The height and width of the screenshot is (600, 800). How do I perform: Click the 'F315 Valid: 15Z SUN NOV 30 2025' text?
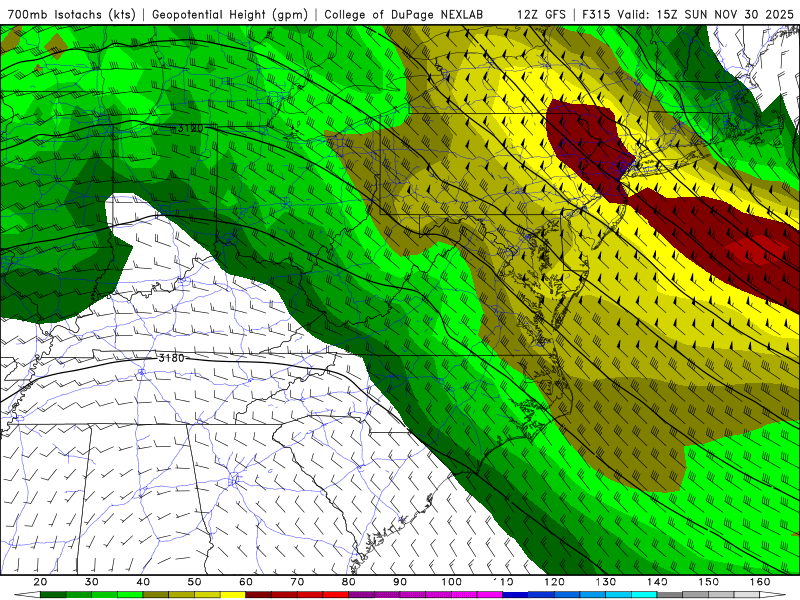(688, 14)
